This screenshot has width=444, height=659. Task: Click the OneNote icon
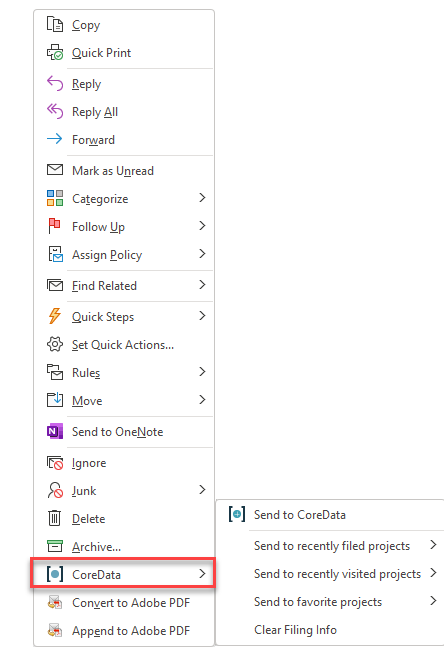tap(55, 431)
